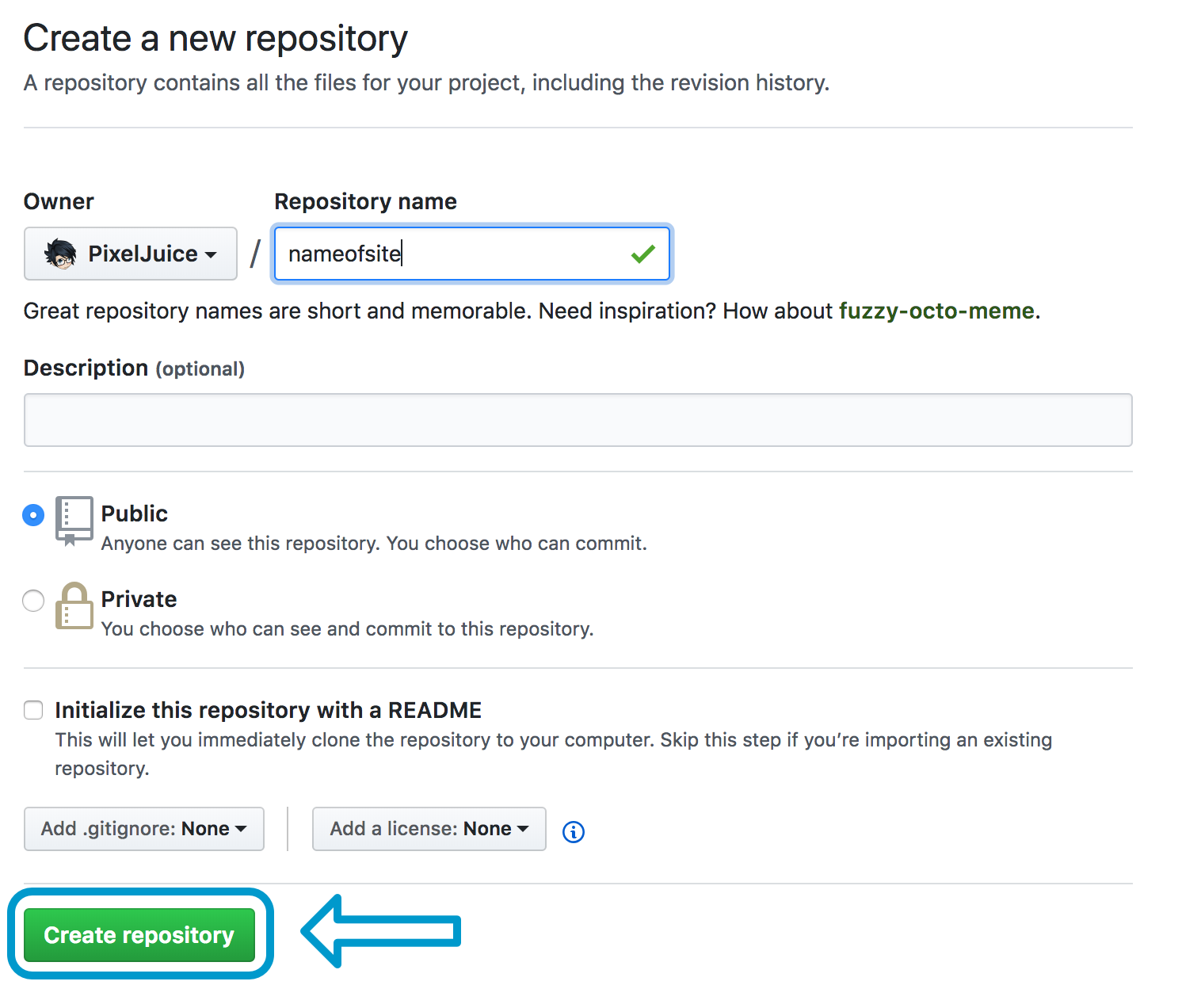Select the Private radio button
The image size is (1201, 1008).
pyautogui.click(x=33, y=601)
